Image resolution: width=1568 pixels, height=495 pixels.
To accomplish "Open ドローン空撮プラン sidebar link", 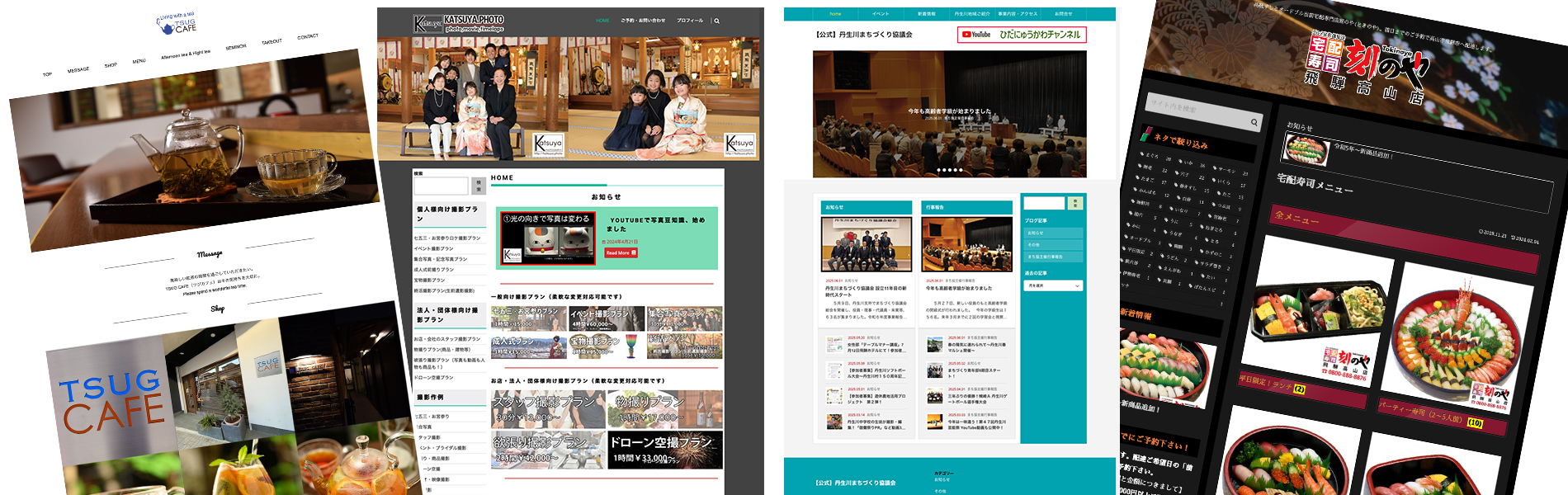I will 434,377.
